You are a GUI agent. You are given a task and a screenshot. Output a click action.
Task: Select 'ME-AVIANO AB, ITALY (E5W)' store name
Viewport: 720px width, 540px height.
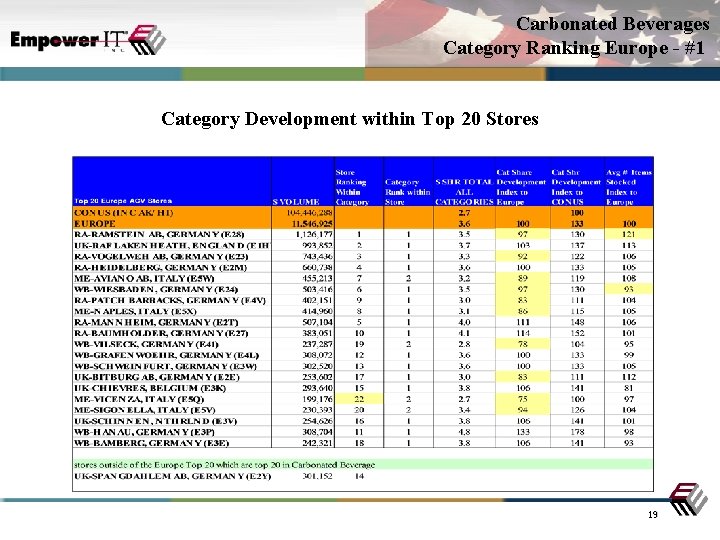pos(144,279)
